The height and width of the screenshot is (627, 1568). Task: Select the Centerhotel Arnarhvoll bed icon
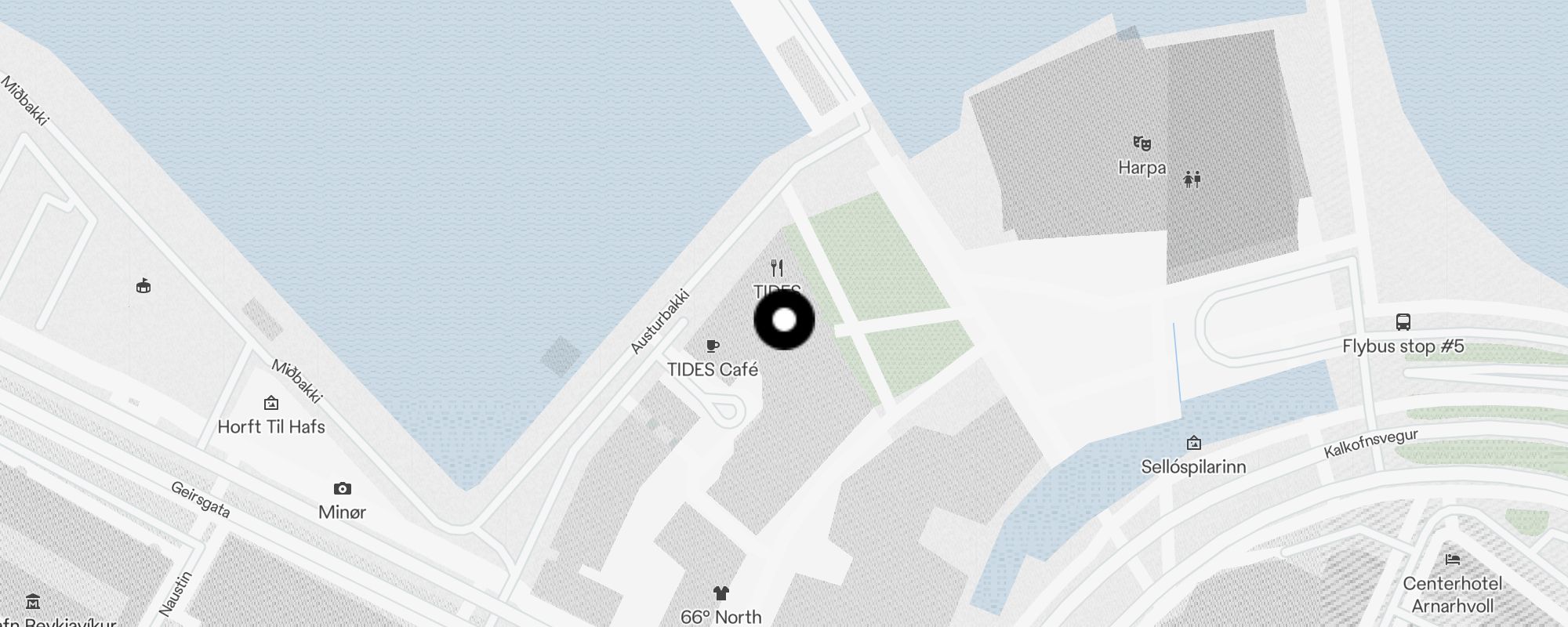pos(1453,560)
